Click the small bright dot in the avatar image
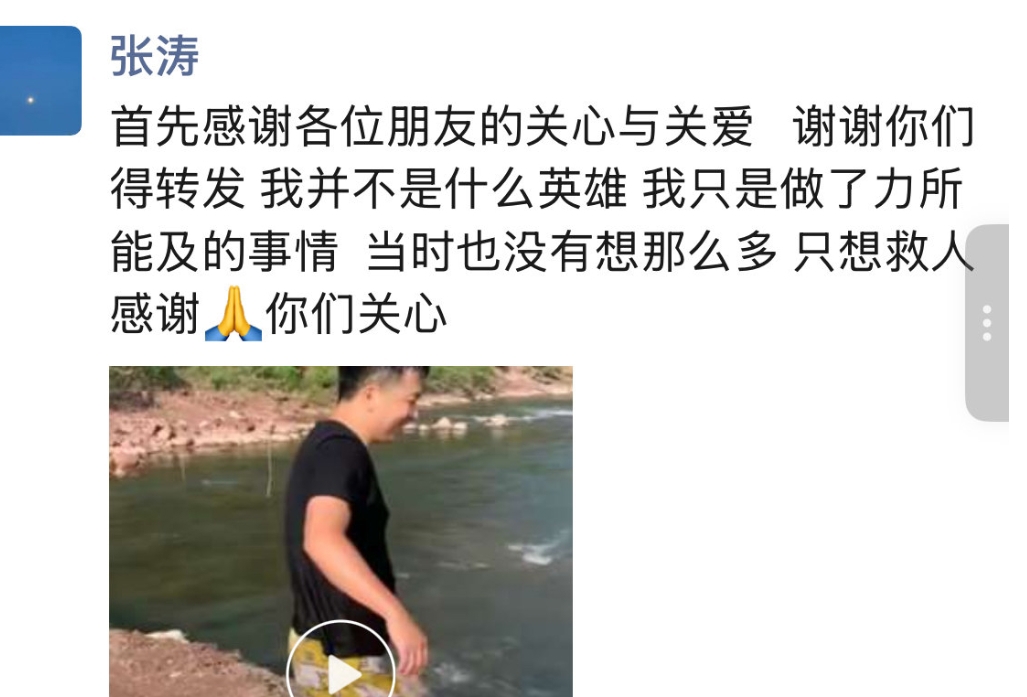Screen dimensions: 1027x697 30,100
